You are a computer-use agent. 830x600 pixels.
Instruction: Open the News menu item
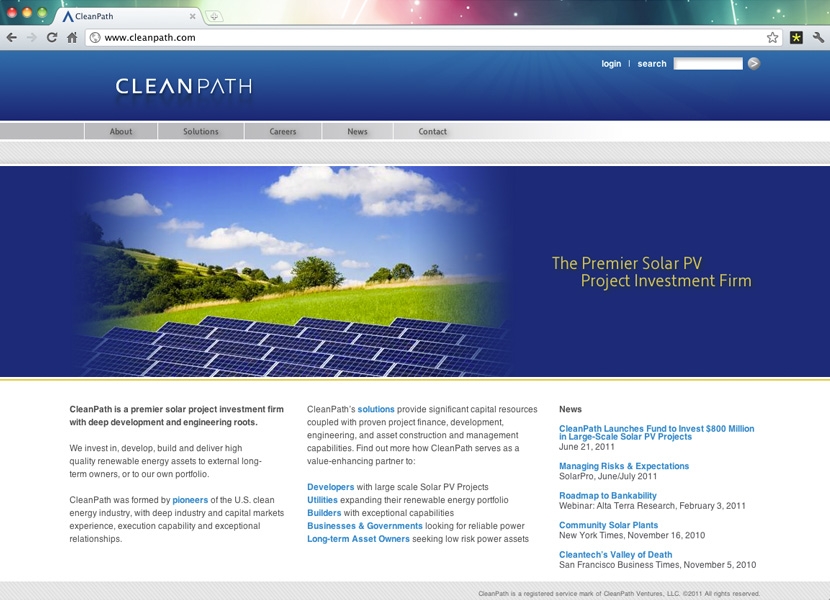[x=357, y=131]
